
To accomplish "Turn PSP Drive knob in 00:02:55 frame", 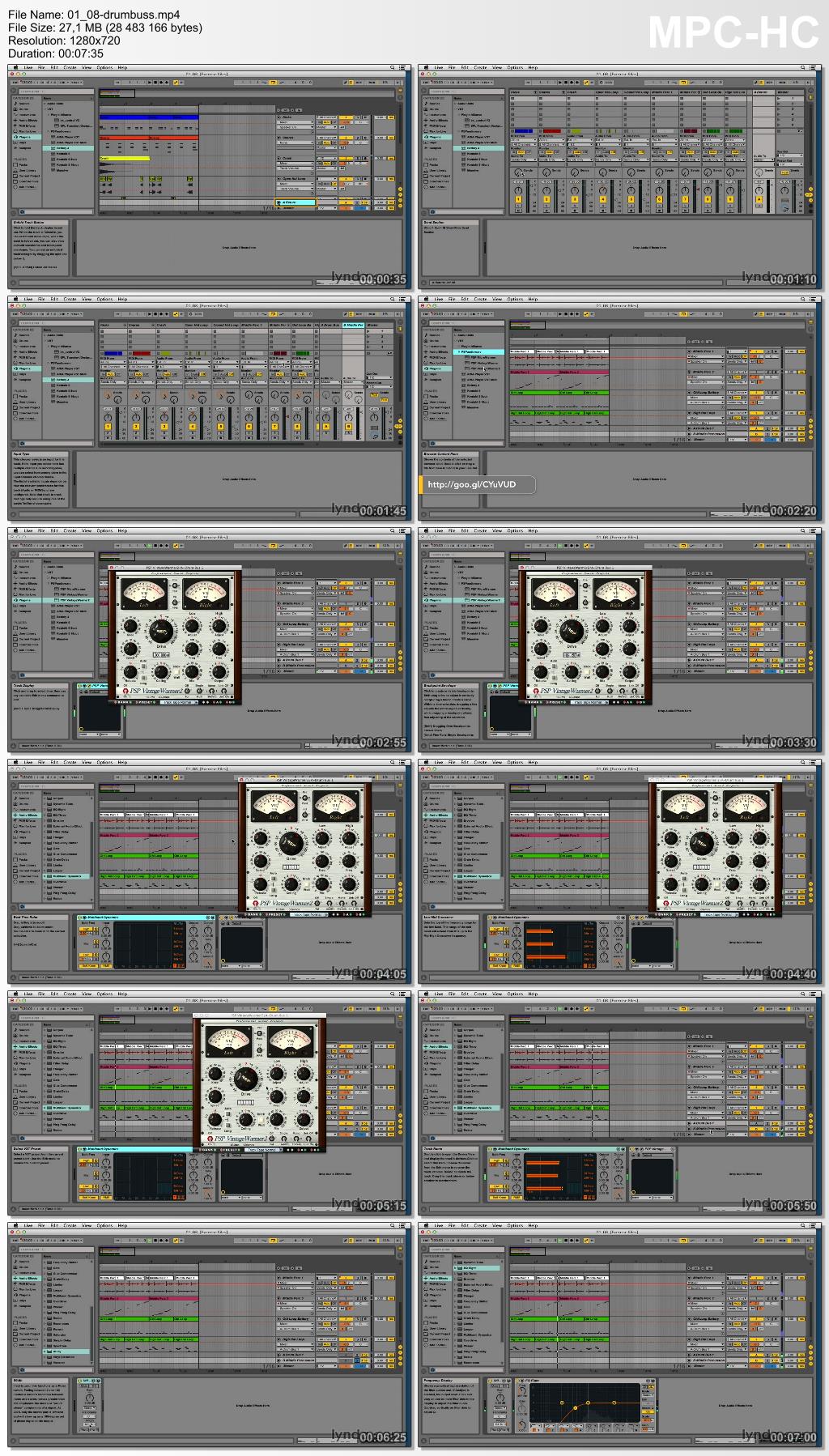I will pos(162,632).
